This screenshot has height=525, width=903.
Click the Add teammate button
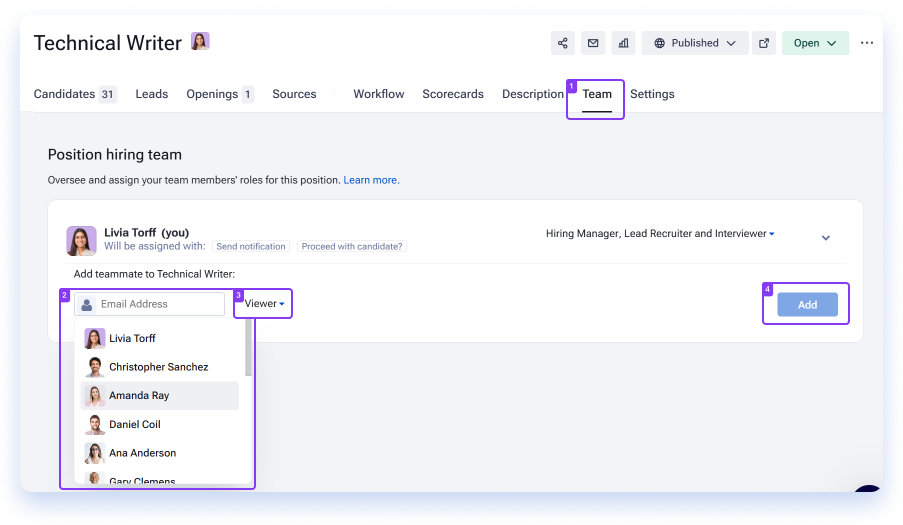point(807,305)
